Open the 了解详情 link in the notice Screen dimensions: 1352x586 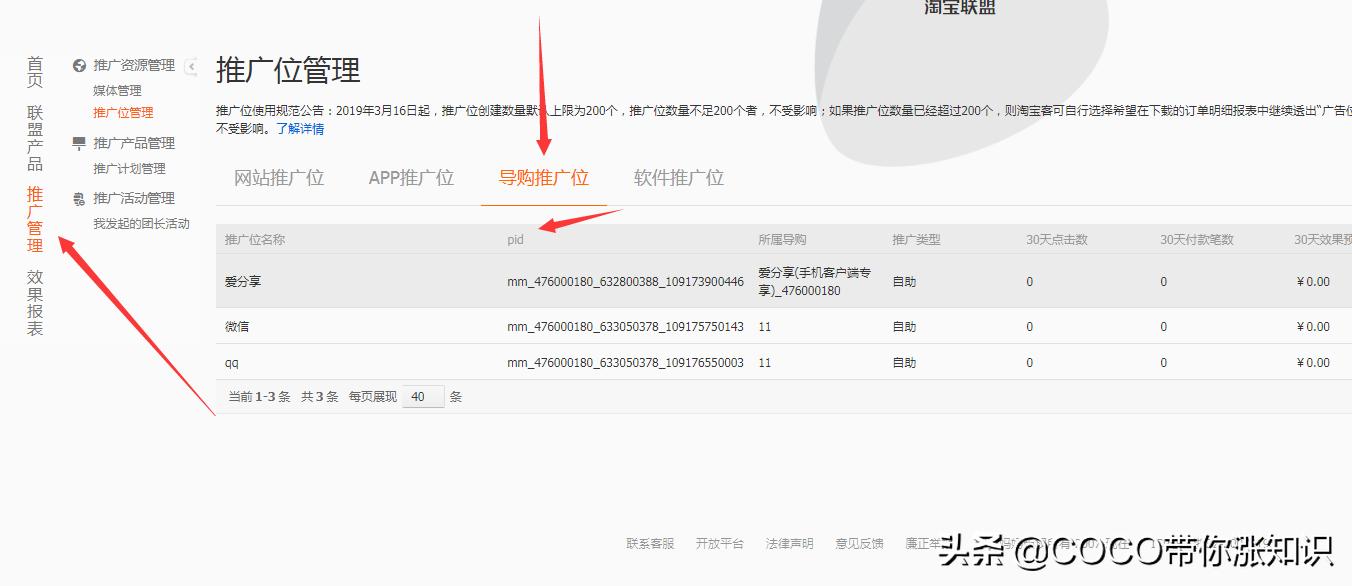click(301, 128)
